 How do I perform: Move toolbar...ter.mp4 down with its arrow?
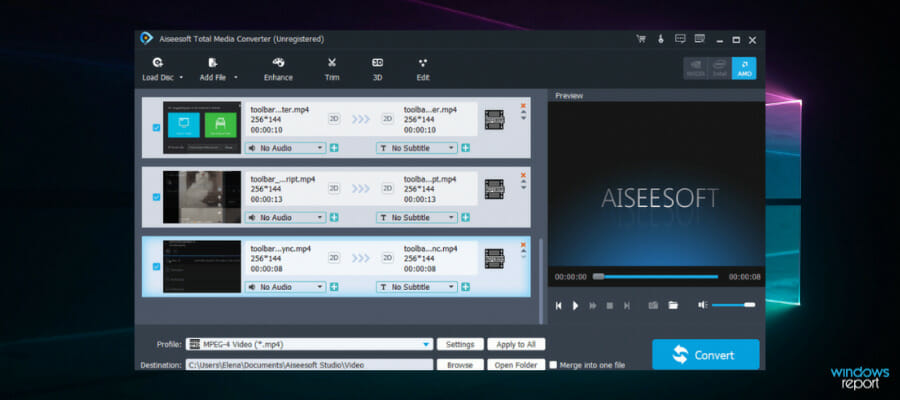tap(523, 118)
